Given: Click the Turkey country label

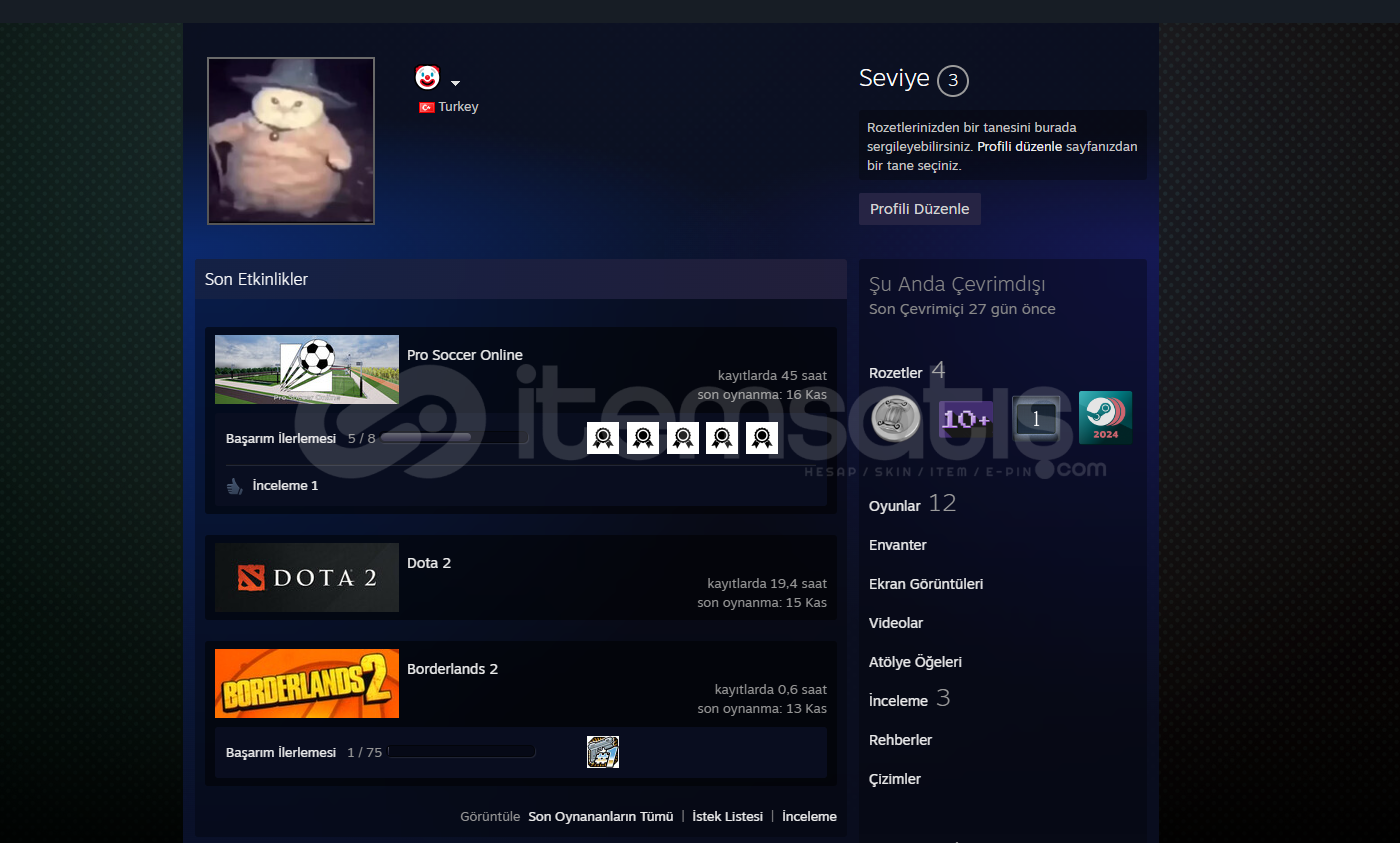Looking at the screenshot, I should pos(458,107).
